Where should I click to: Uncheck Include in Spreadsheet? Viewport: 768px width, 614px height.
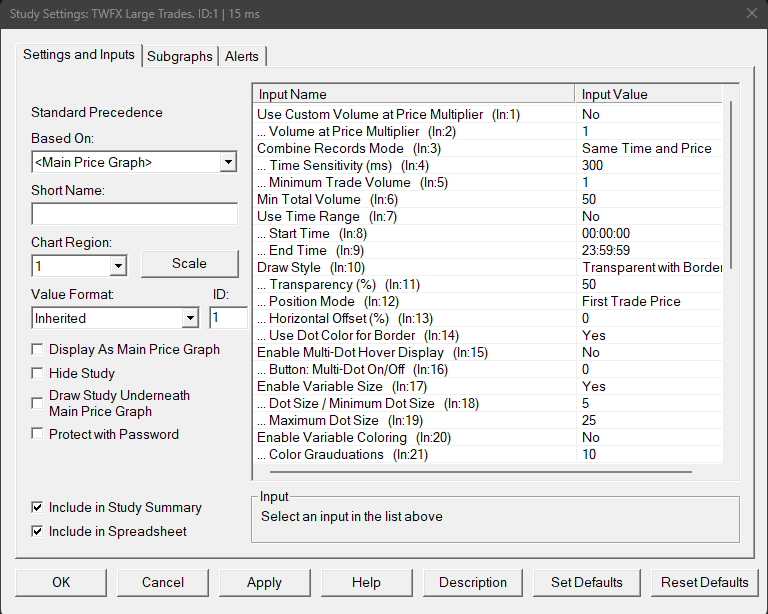point(38,532)
